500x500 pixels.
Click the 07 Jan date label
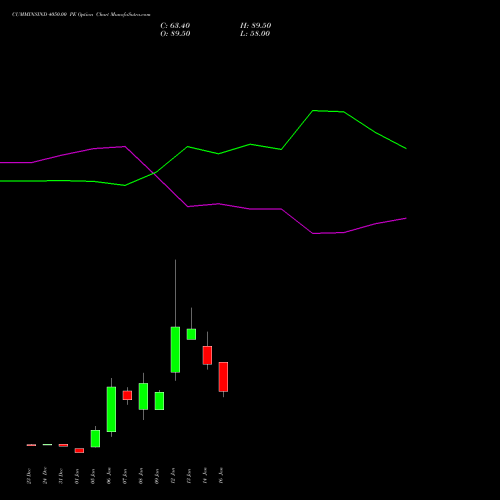[x=125, y=476]
